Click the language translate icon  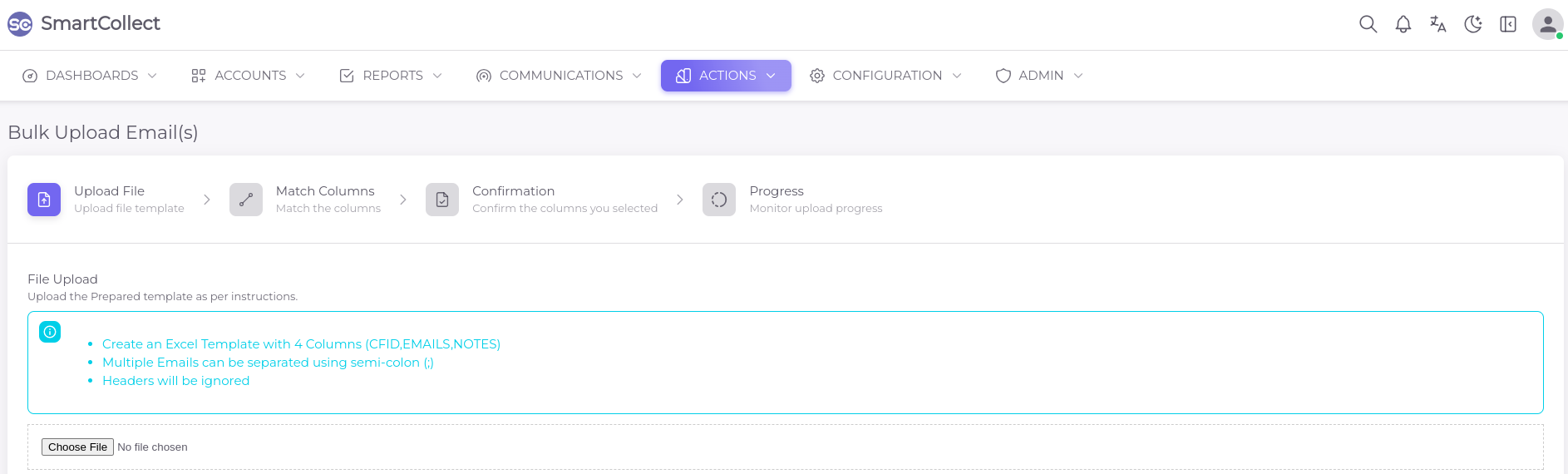pos(1437,24)
